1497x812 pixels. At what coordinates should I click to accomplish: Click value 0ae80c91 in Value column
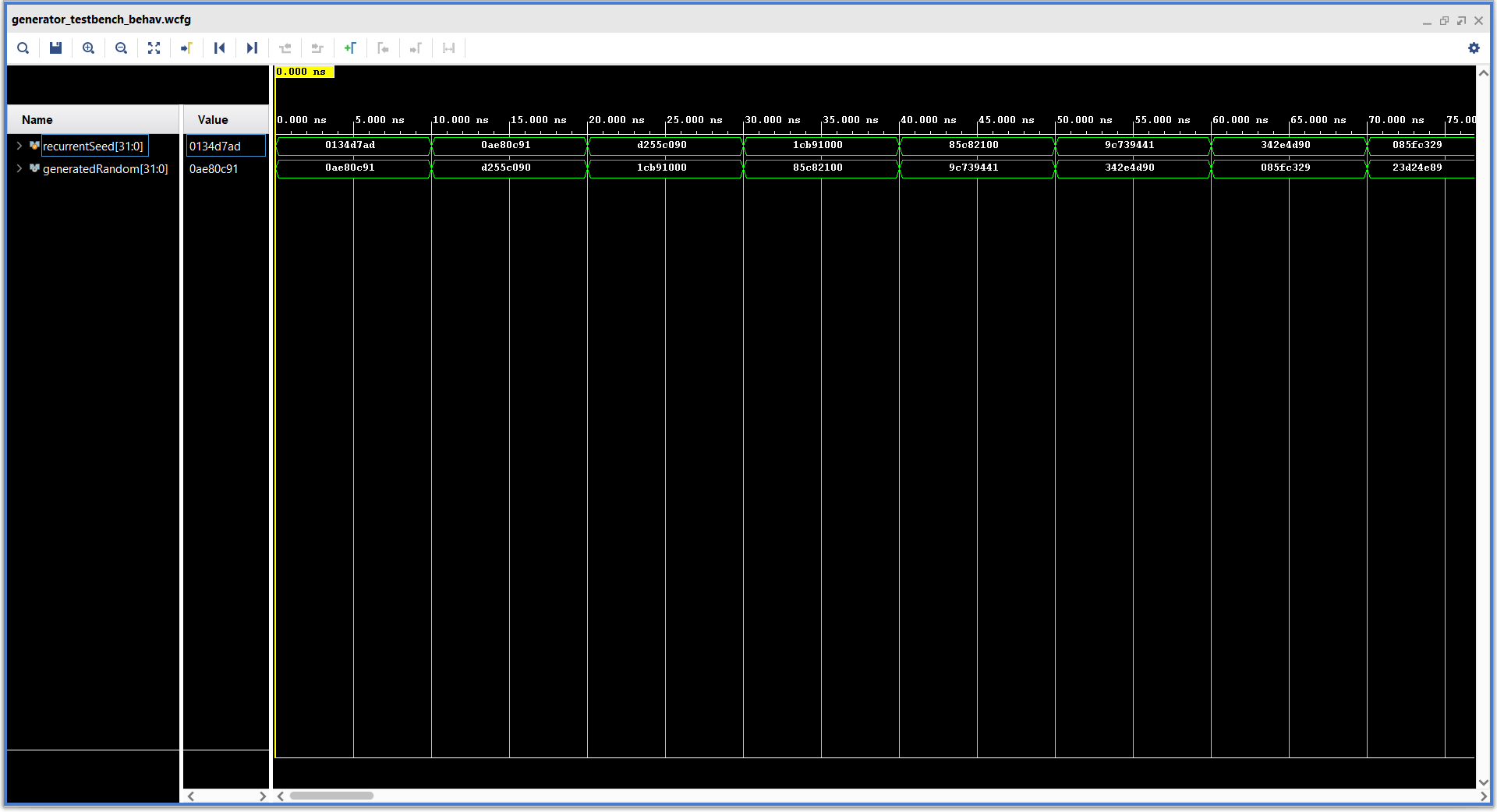pos(214,168)
